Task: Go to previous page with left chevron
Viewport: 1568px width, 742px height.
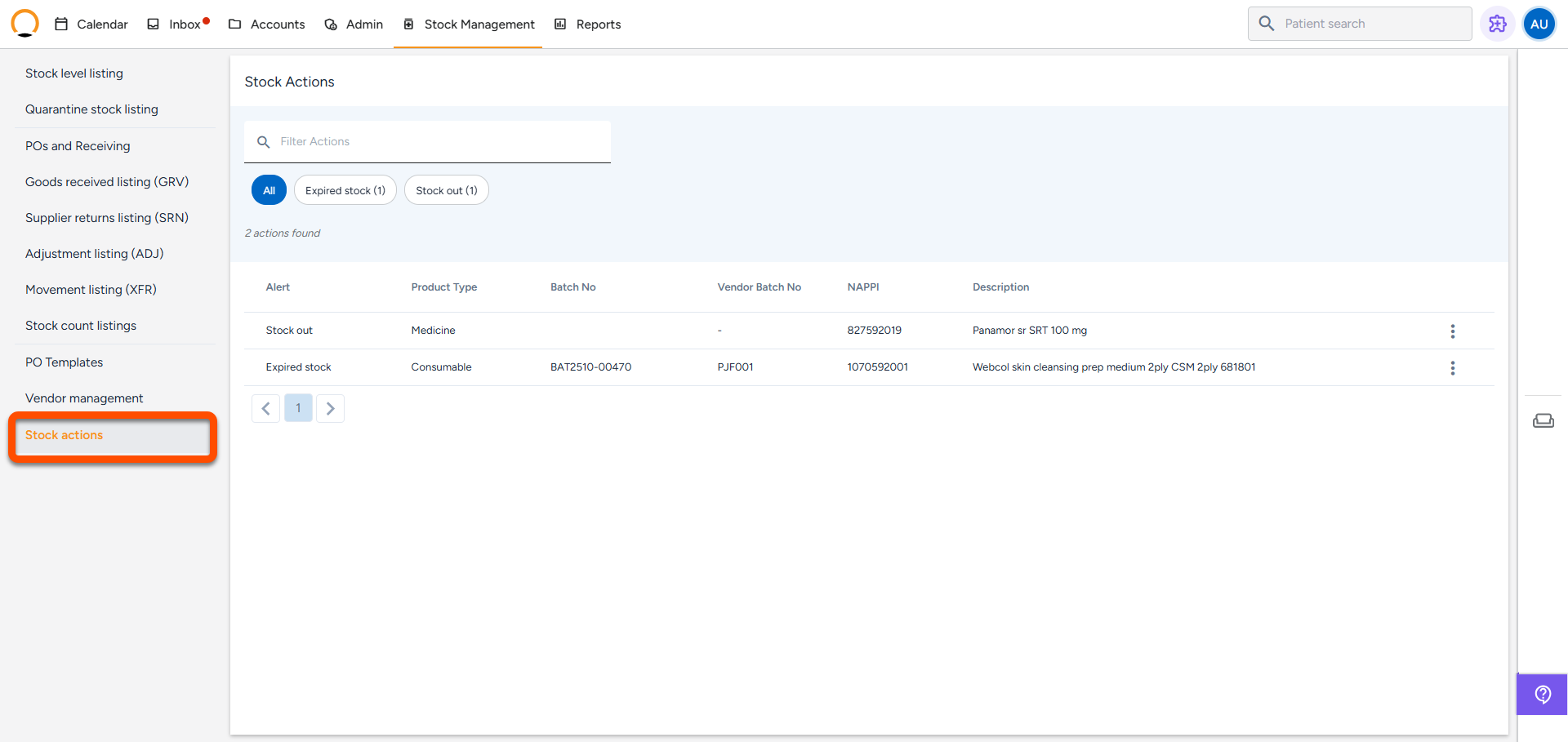Action: (265, 408)
